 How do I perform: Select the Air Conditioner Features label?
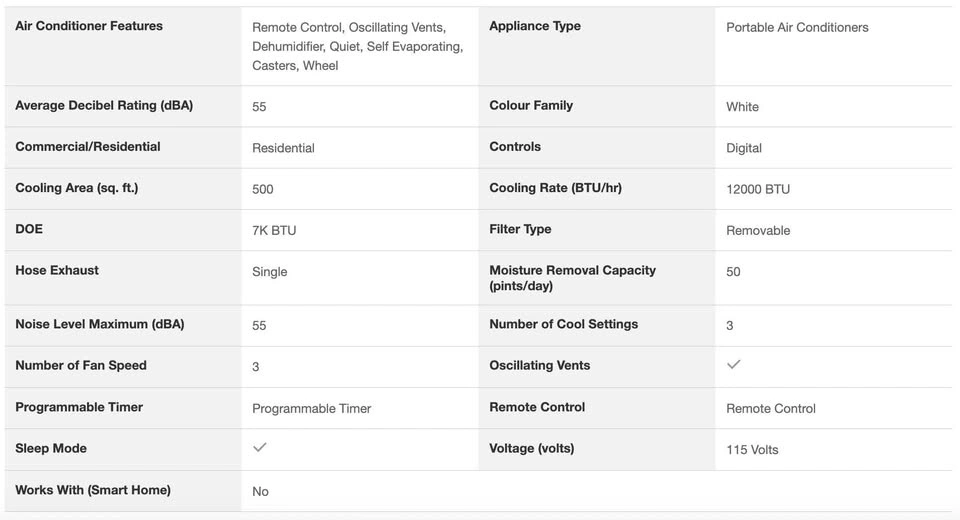(x=89, y=26)
